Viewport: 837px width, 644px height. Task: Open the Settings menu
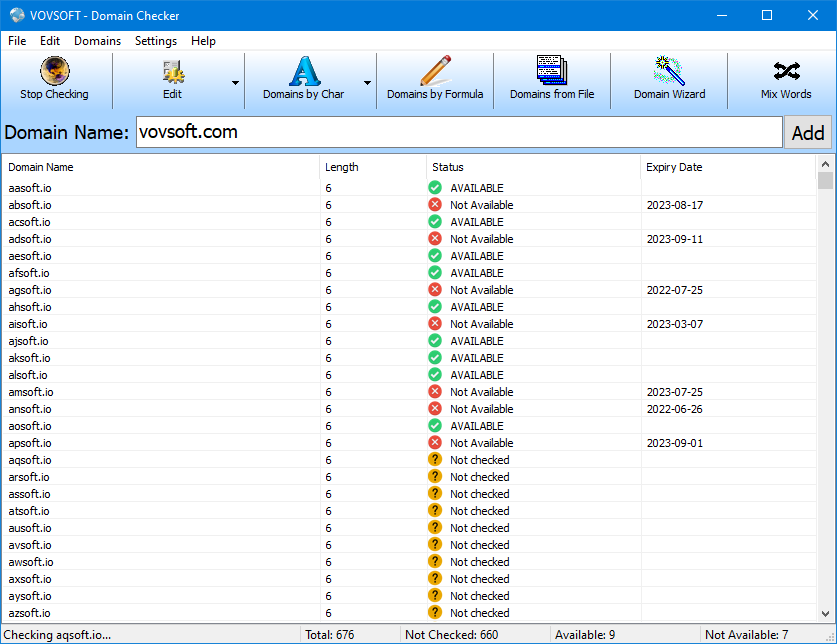coord(155,41)
